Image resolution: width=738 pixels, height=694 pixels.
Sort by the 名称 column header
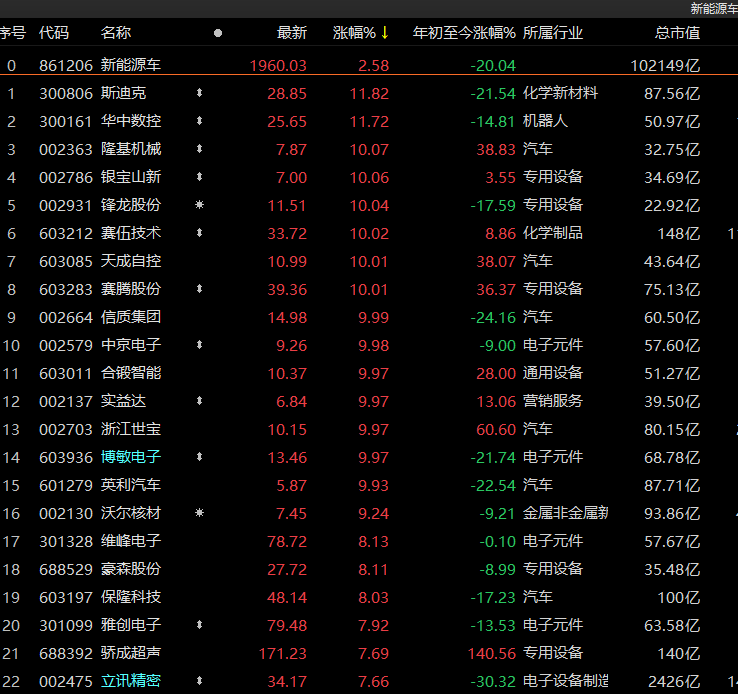(116, 32)
